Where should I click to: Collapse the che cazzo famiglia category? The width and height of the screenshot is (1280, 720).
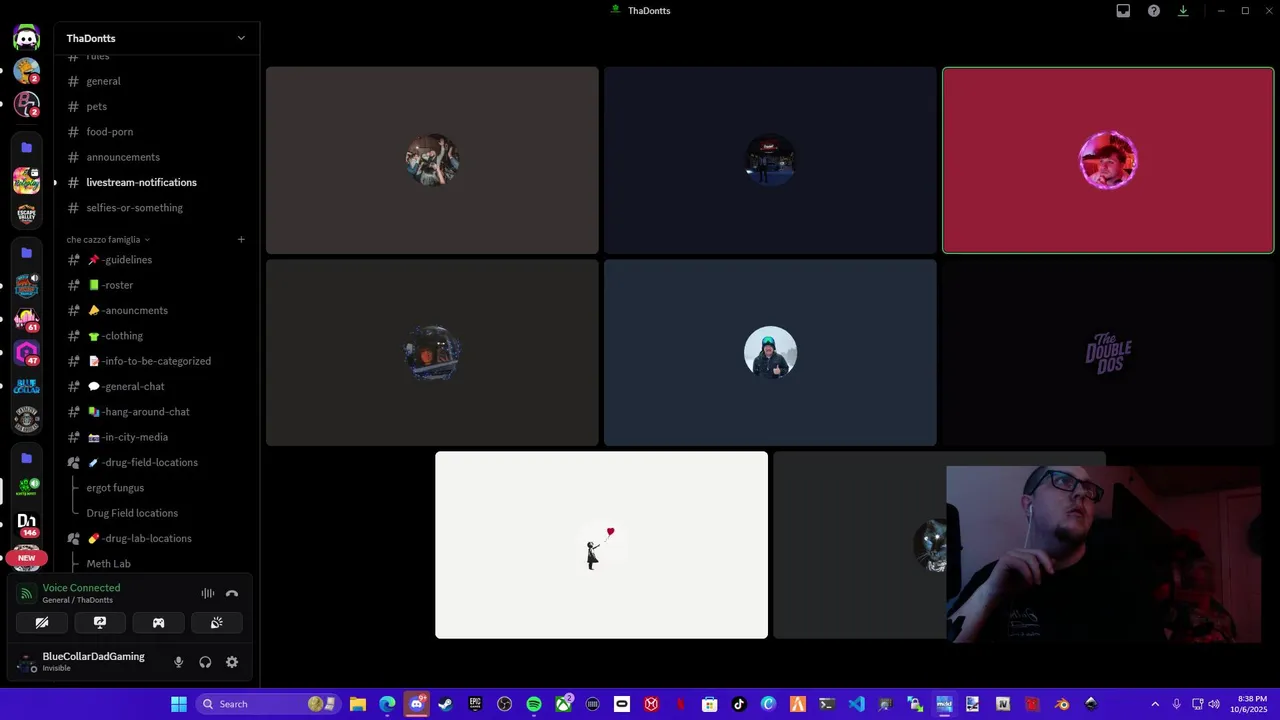[108, 240]
